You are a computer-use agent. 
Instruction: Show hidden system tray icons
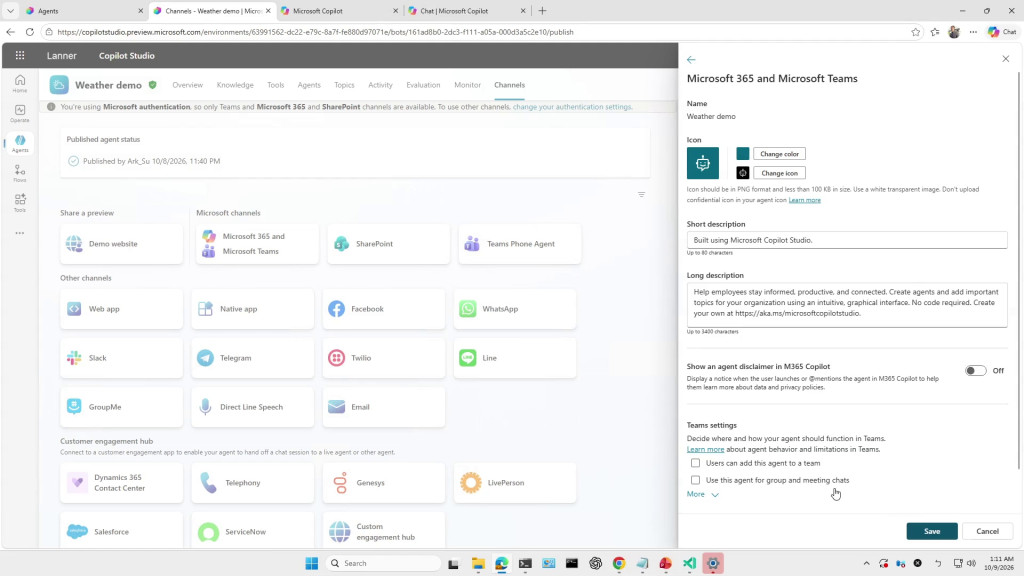coord(867,563)
